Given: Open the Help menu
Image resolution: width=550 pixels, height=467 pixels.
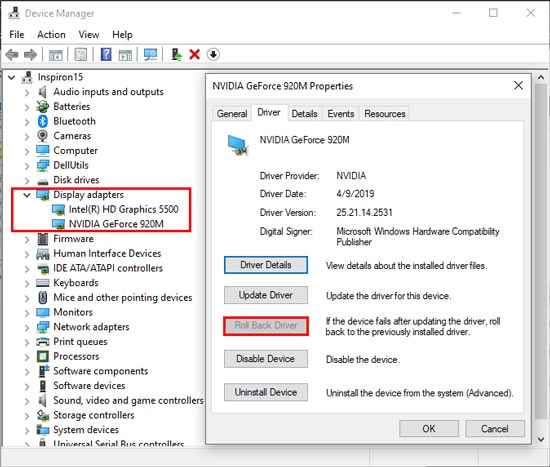Looking at the screenshot, I should click(122, 35).
